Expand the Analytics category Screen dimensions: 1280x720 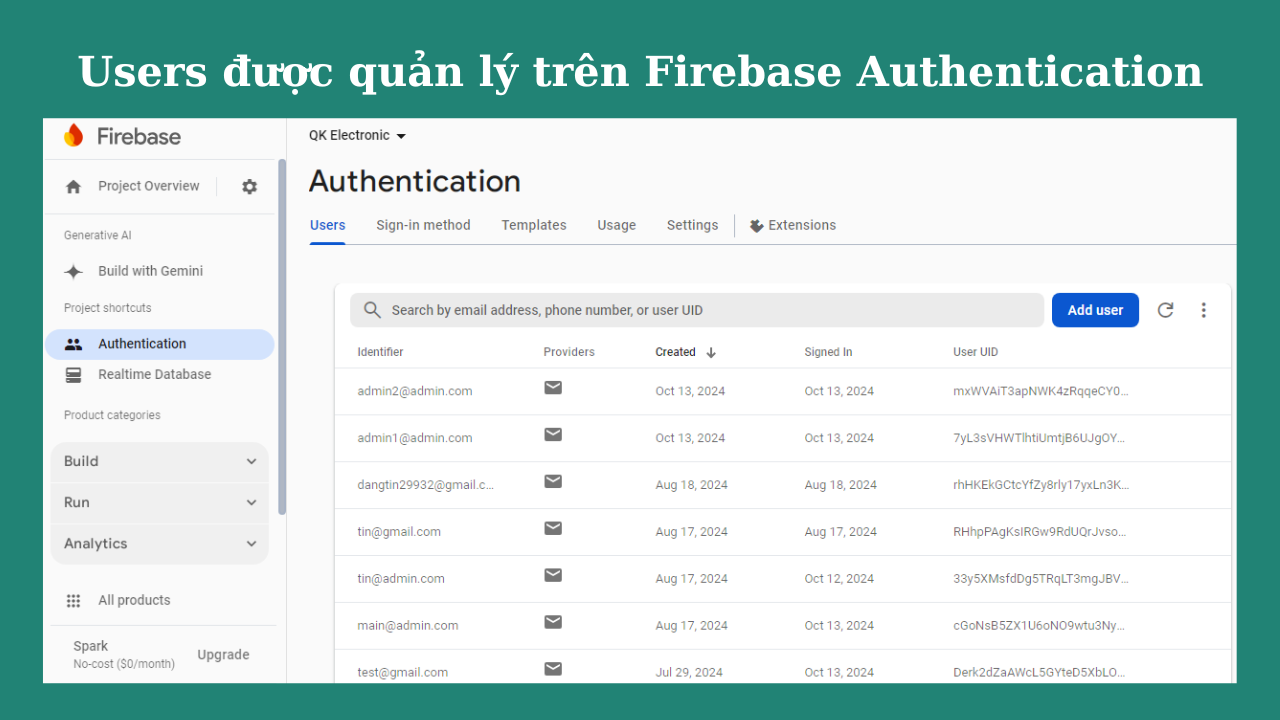[x=160, y=544]
